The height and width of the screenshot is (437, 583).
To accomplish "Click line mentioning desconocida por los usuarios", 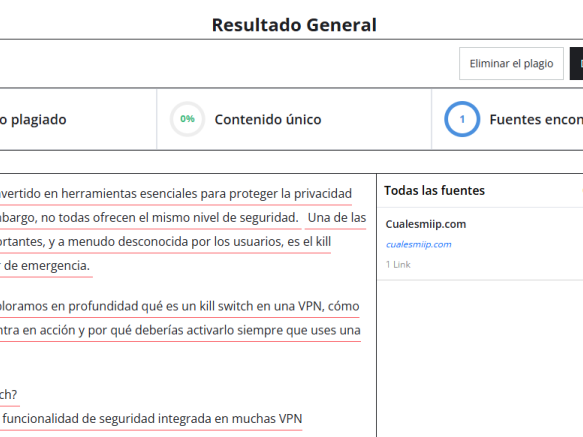I will click(165, 242).
